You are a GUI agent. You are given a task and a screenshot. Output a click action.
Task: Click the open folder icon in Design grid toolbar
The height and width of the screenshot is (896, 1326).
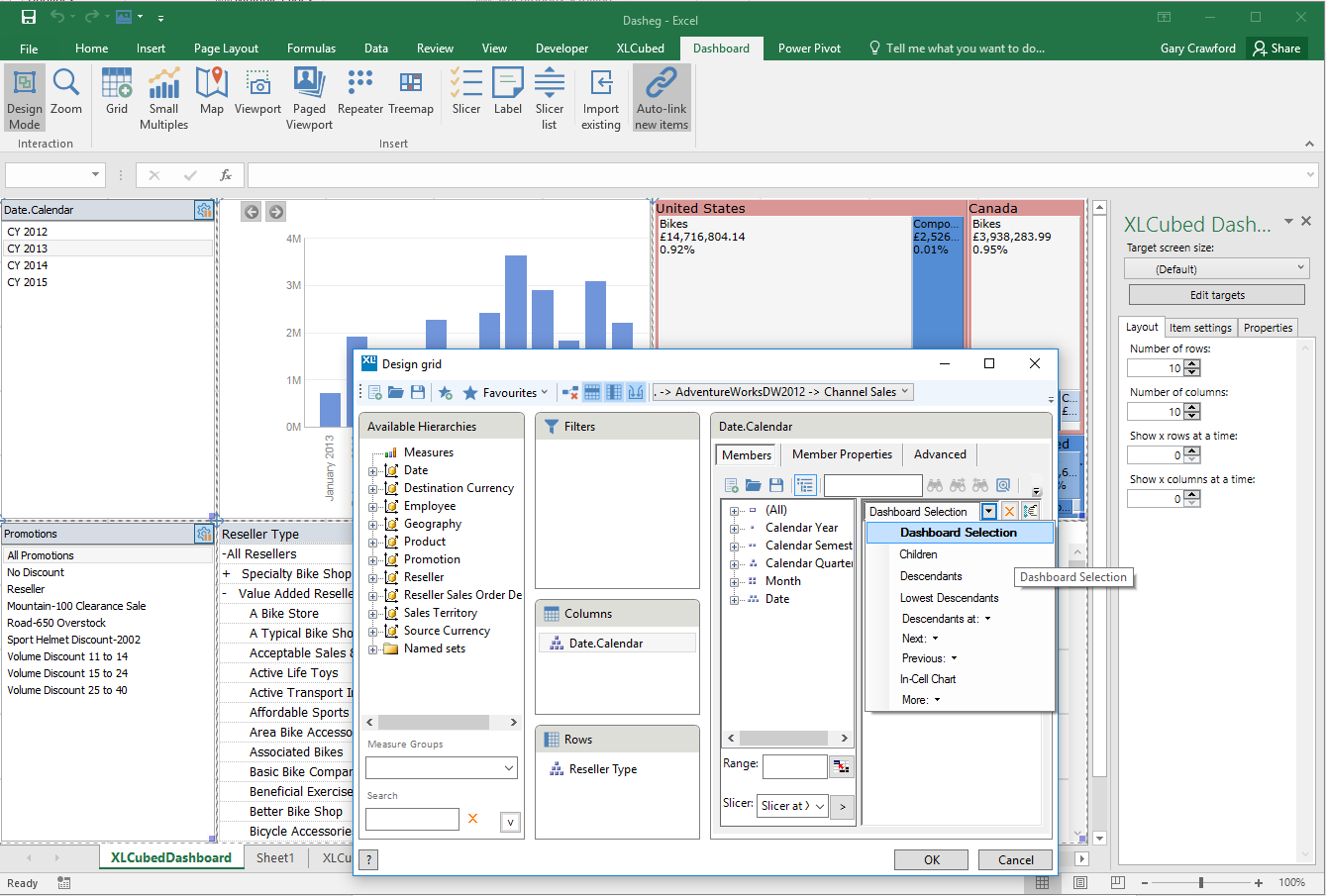coord(396,393)
